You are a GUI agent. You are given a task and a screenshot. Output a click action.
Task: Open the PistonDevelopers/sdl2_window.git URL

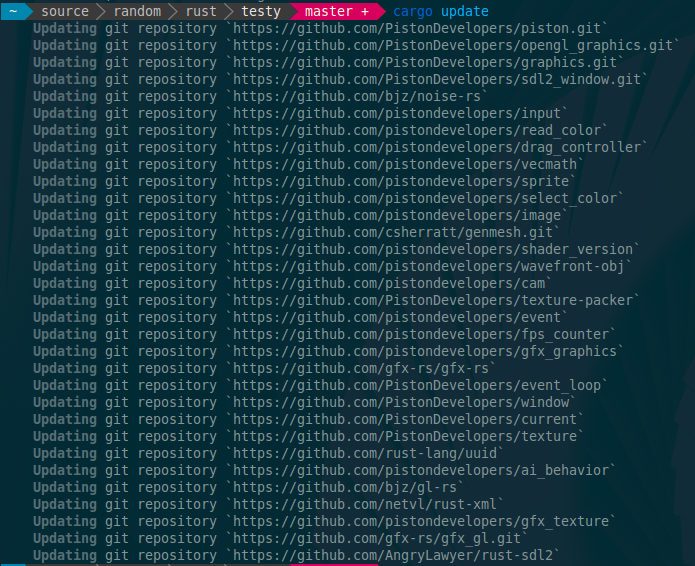click(x=437, y=79)
